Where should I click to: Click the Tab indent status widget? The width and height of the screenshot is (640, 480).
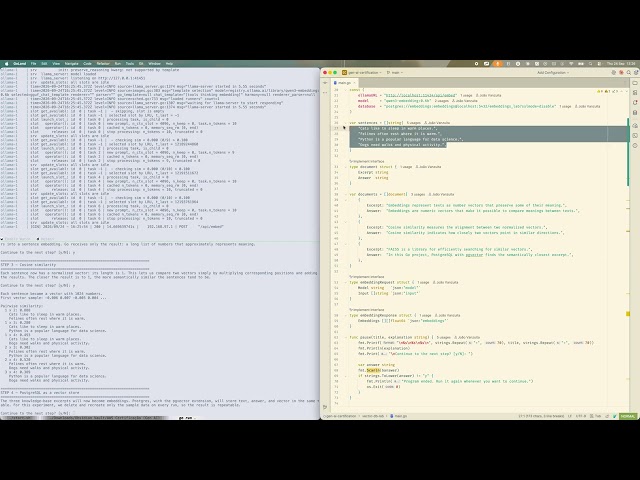click(x=596, y=416)
